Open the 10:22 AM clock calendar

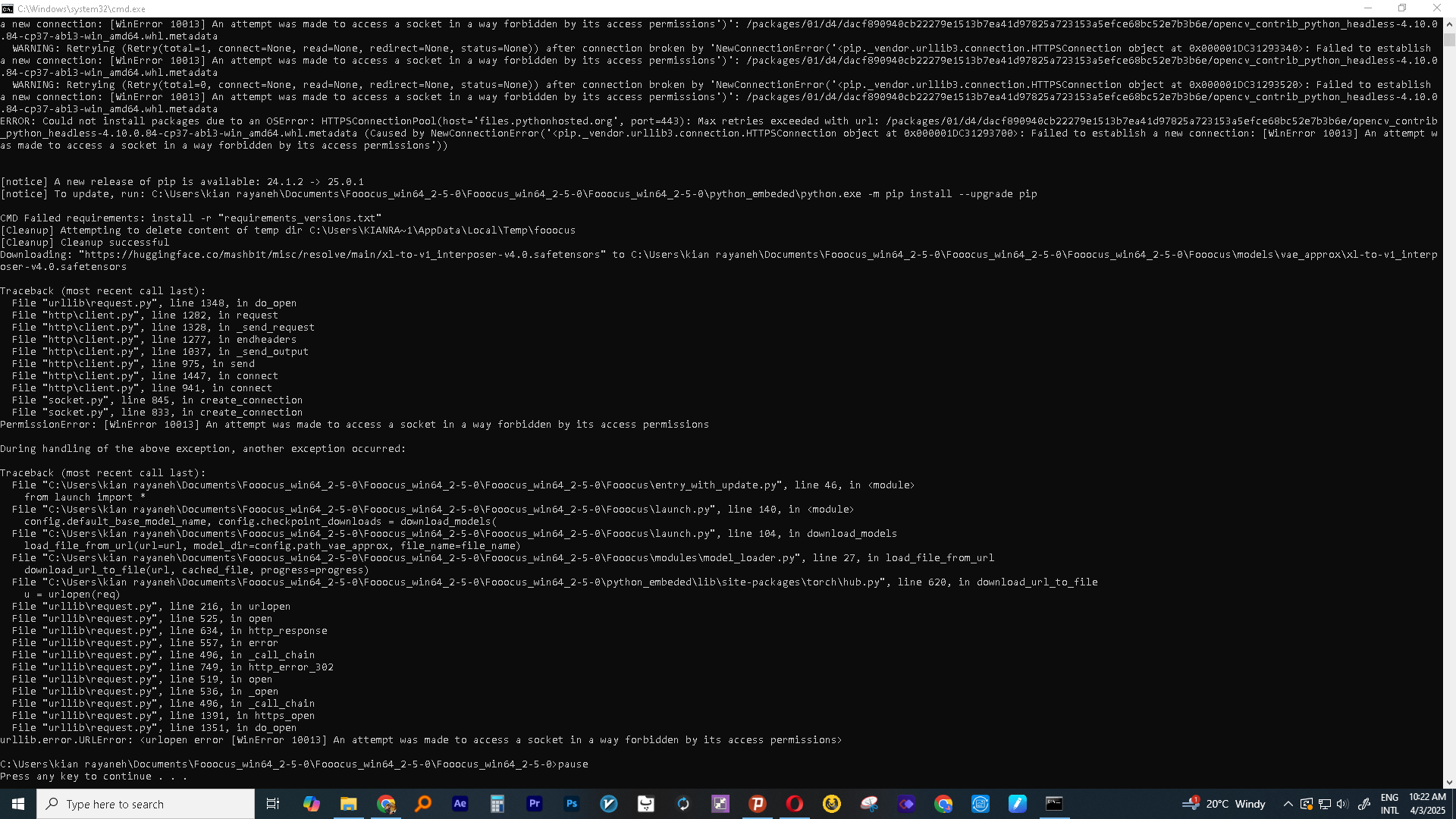(1427, 804)
